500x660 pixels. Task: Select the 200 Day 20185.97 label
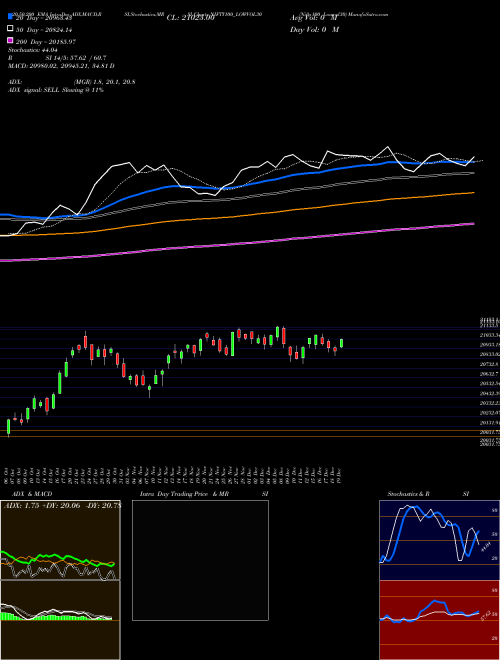[46, 42]
